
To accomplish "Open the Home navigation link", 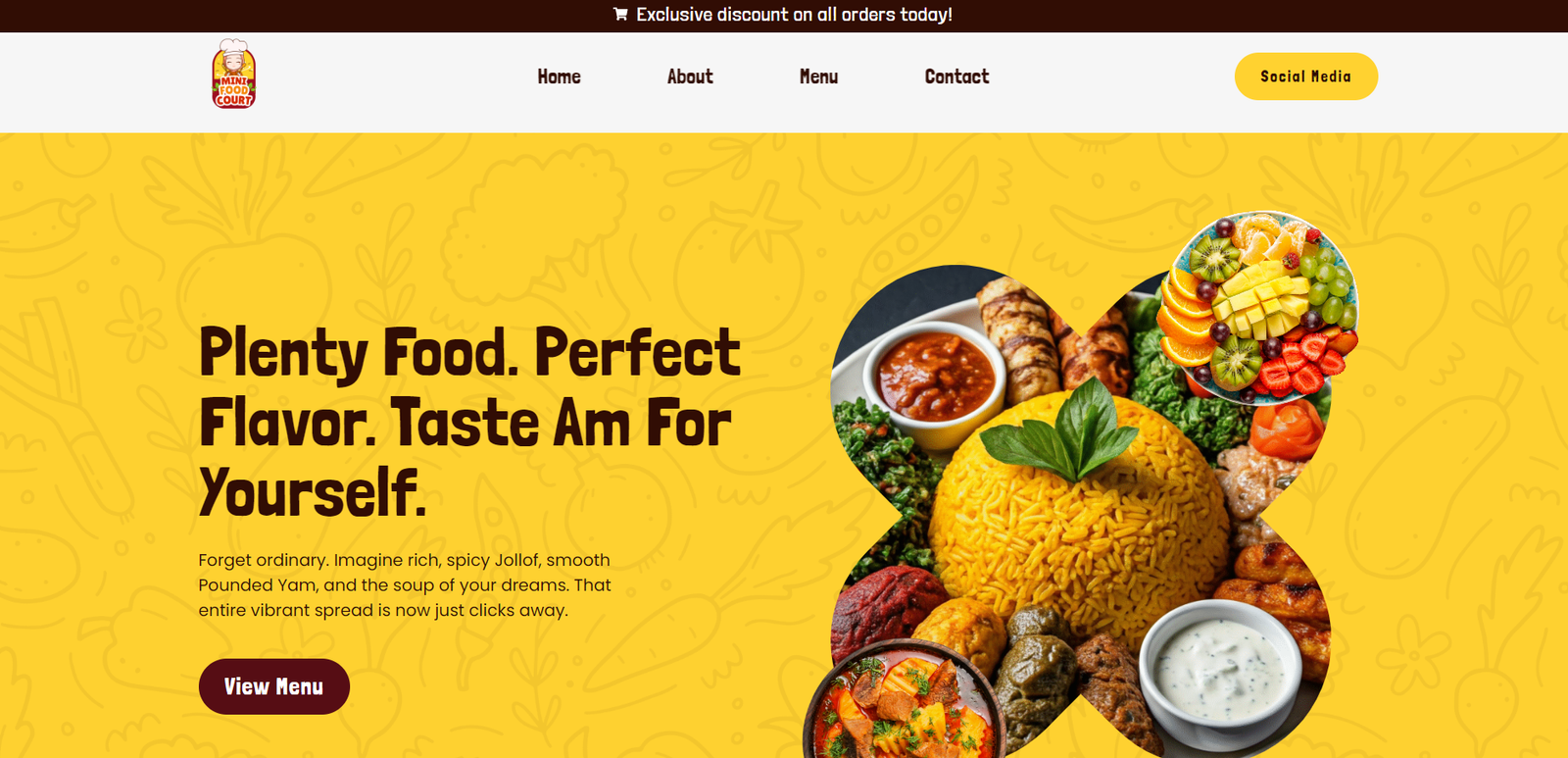I will pos(559,76).
